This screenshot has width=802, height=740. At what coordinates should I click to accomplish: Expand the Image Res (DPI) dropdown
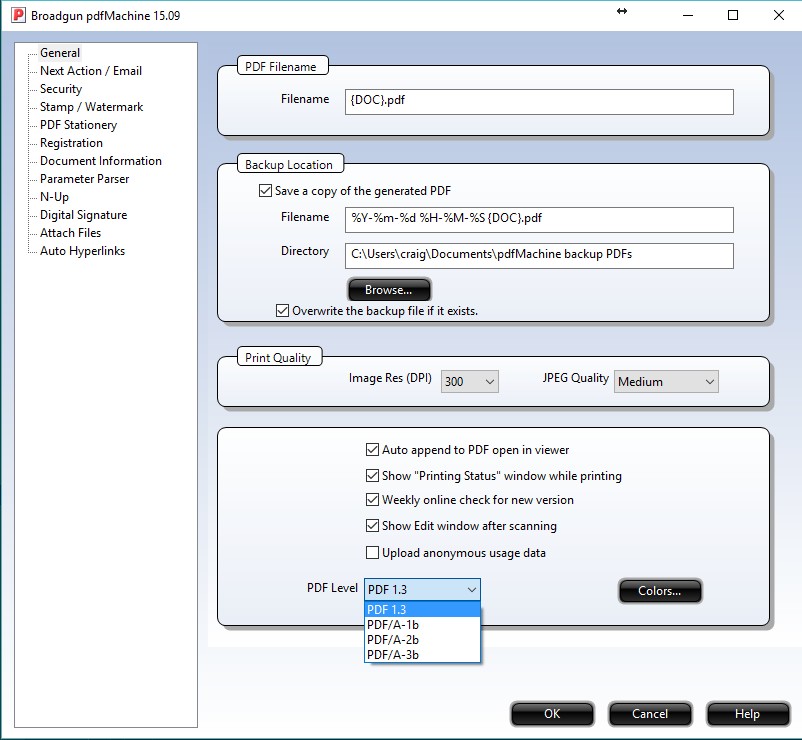470,381
